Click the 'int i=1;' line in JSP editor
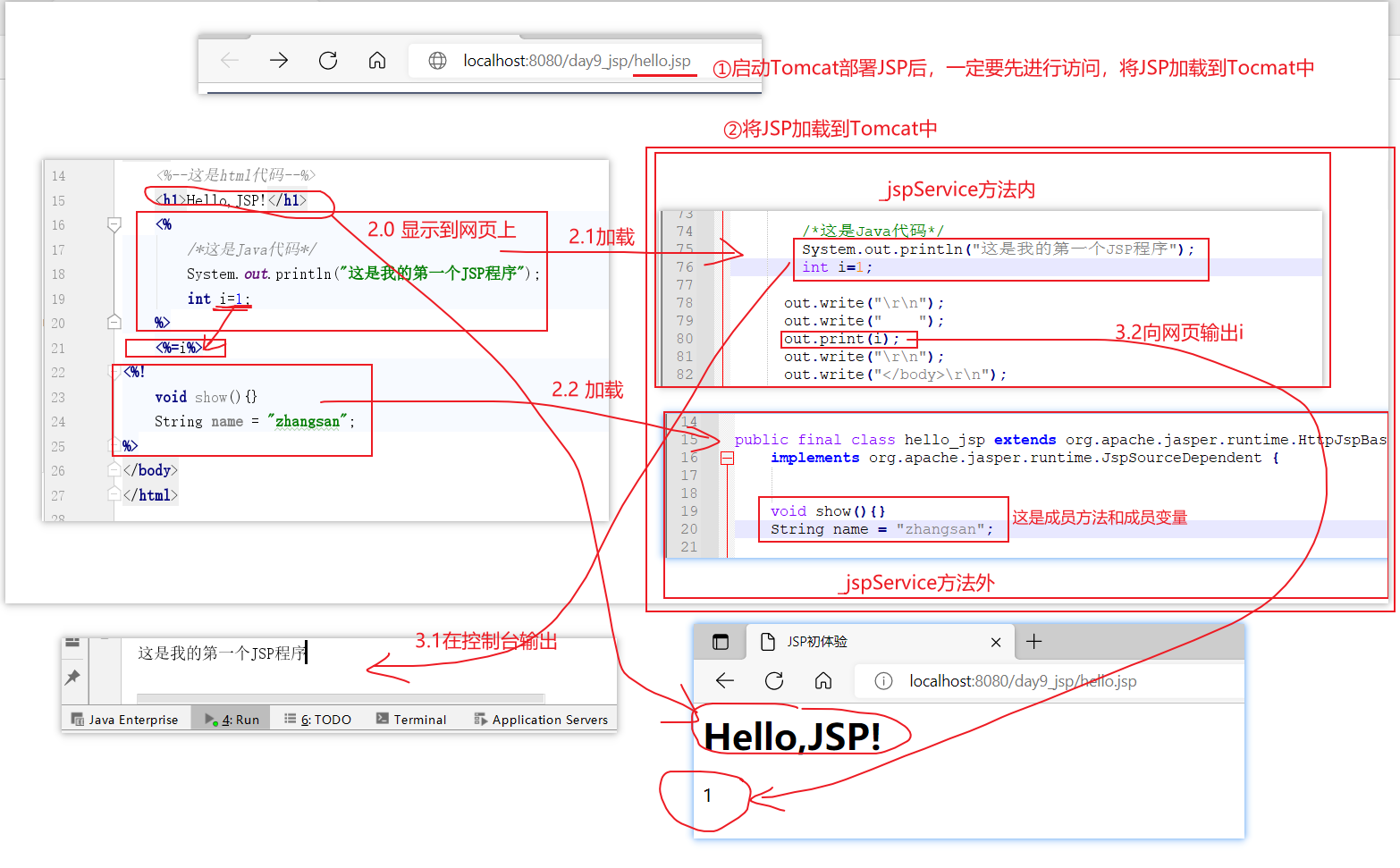1400x868 pixels. tap(219, 299)
